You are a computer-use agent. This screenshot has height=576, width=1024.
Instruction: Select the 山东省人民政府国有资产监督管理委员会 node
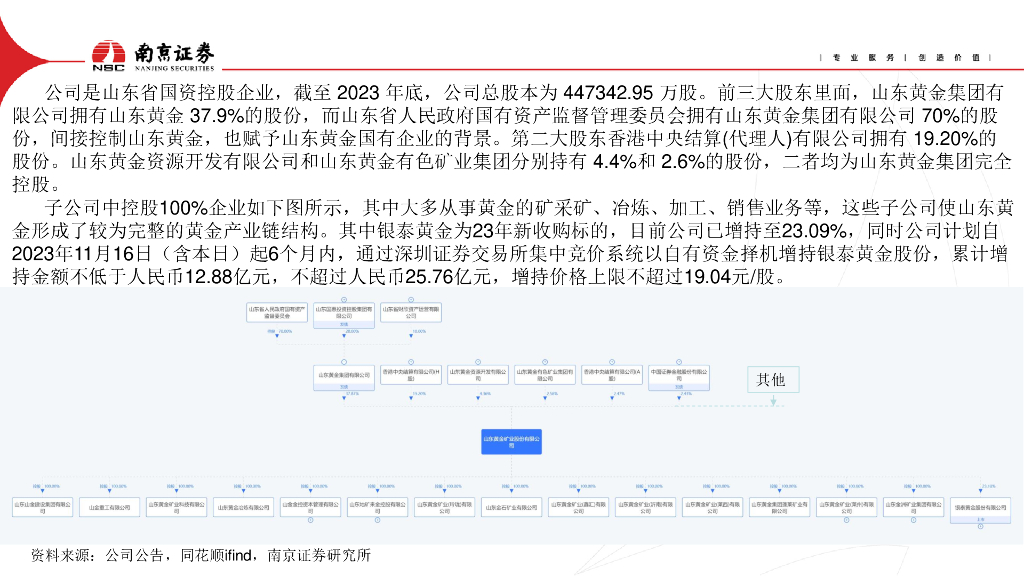[277, 313]
